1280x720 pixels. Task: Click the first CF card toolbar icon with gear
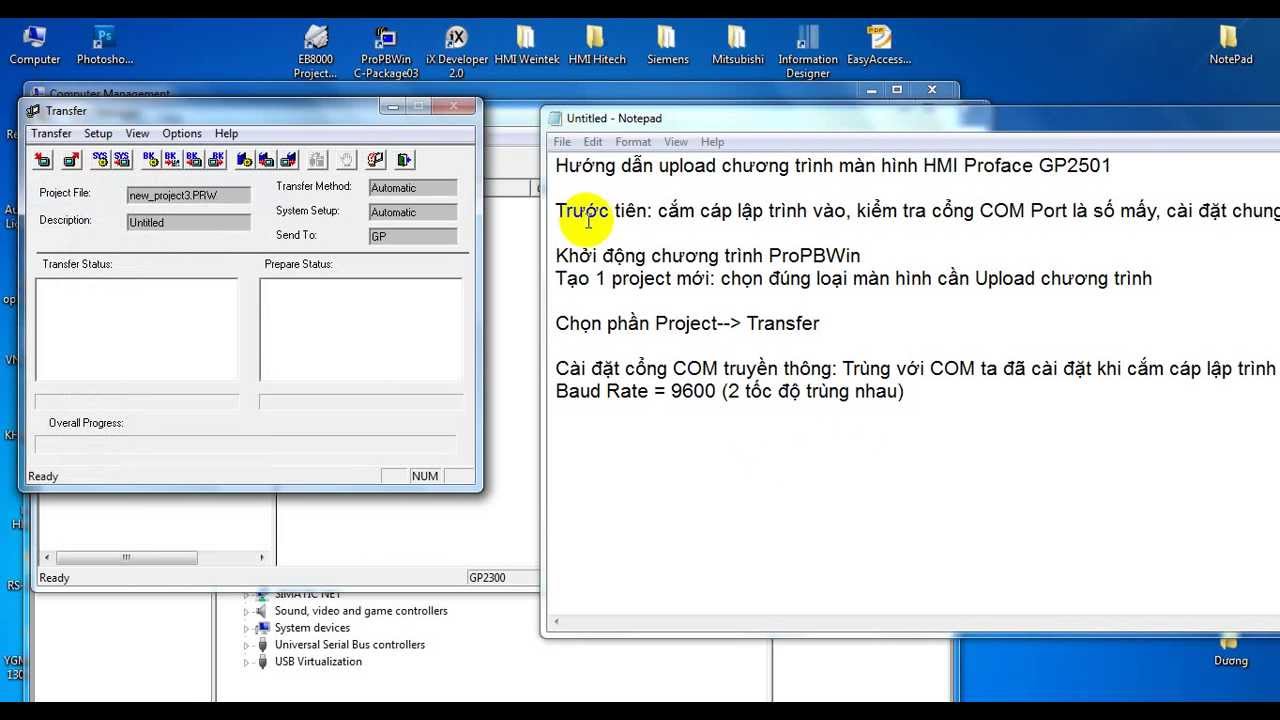pos(245,160)
